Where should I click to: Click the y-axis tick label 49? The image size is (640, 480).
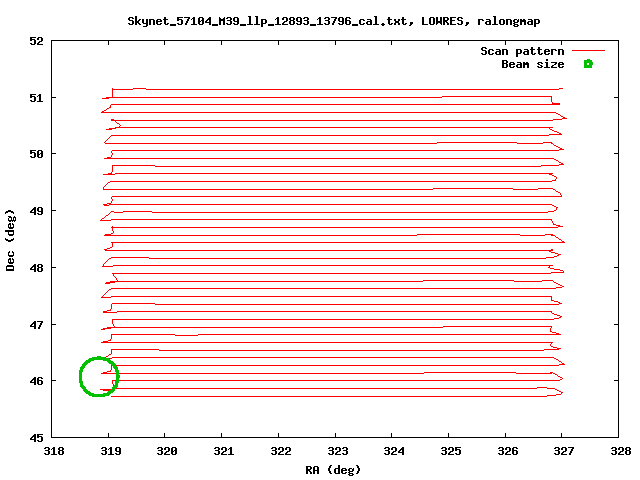(x=36, y=211)
